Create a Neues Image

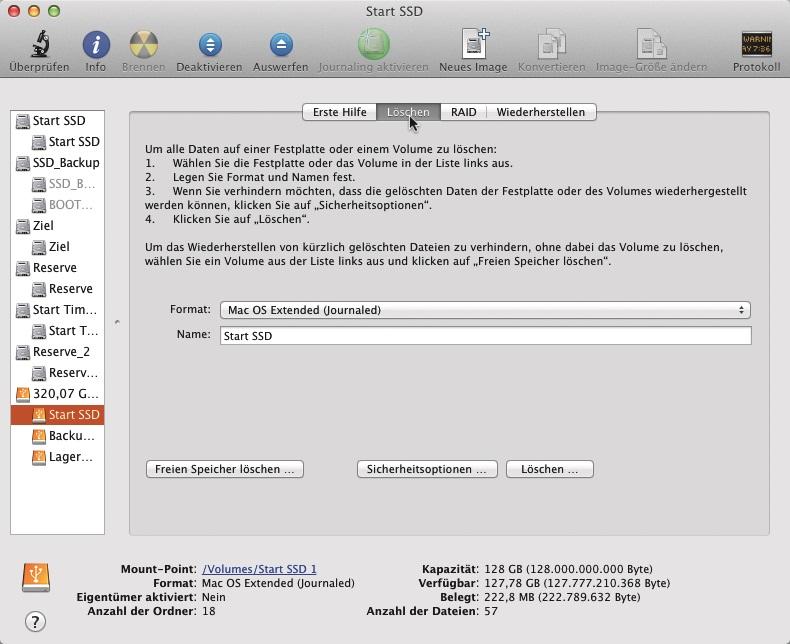pyautogui.click(x=474, y=43)
